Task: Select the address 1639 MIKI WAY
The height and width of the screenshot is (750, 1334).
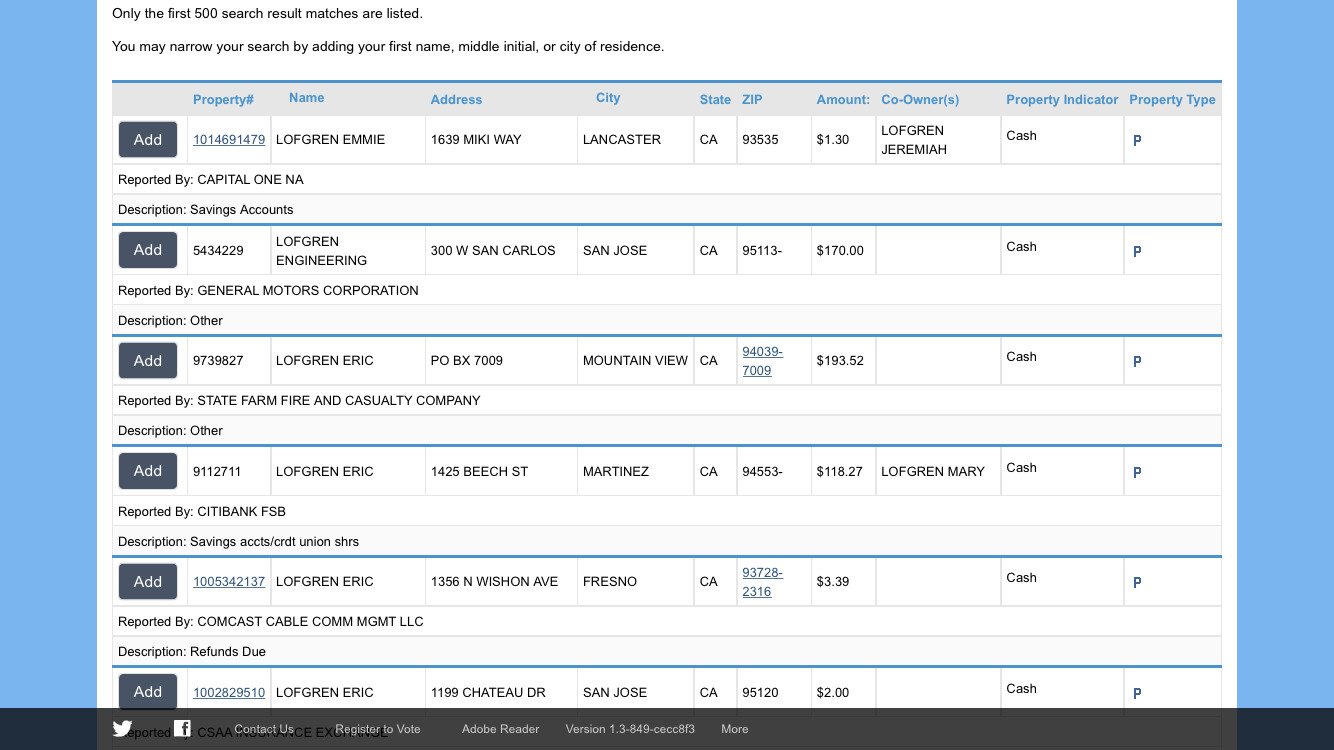Action: tap(476, 140)
